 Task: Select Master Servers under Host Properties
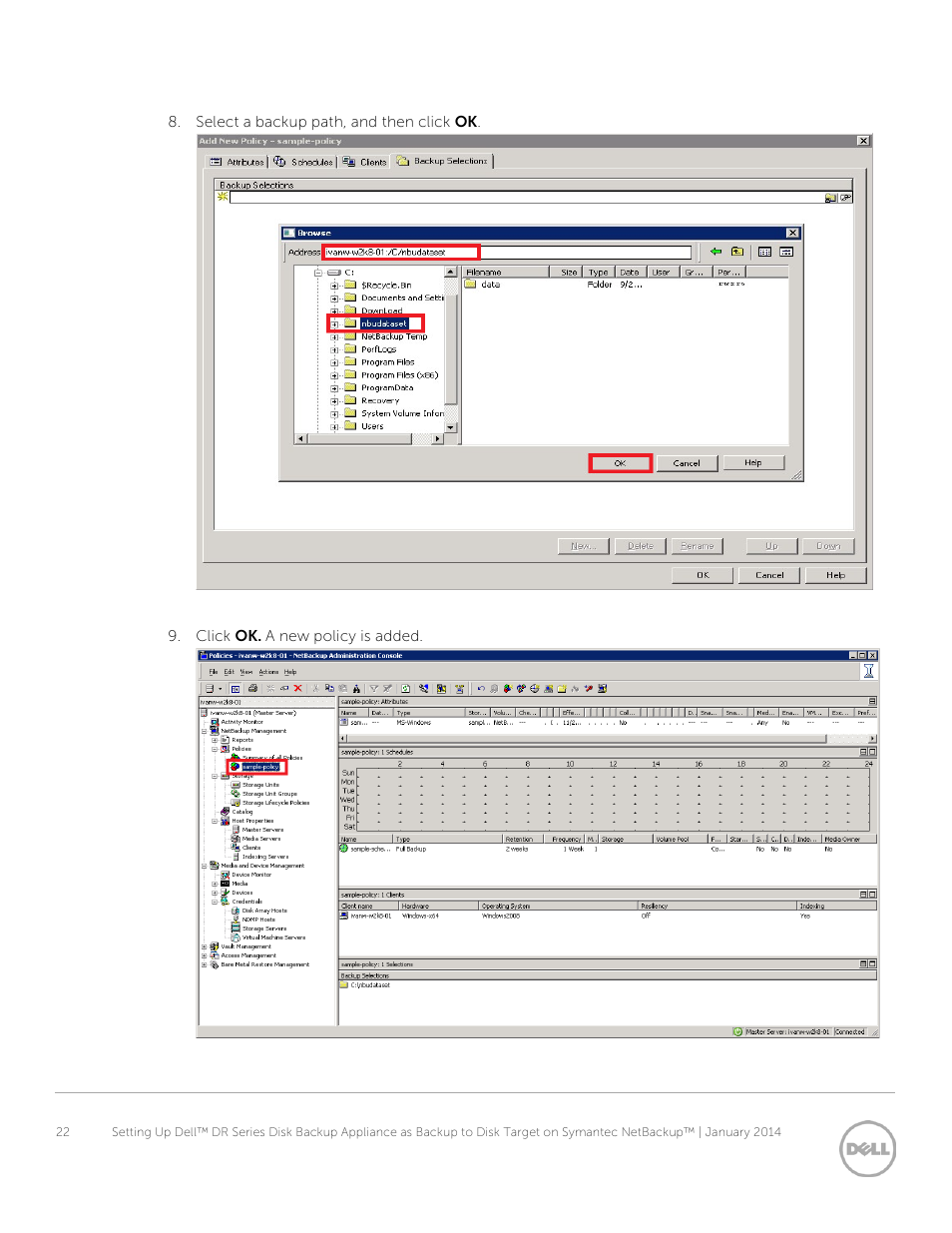click(x=262, y=830)
